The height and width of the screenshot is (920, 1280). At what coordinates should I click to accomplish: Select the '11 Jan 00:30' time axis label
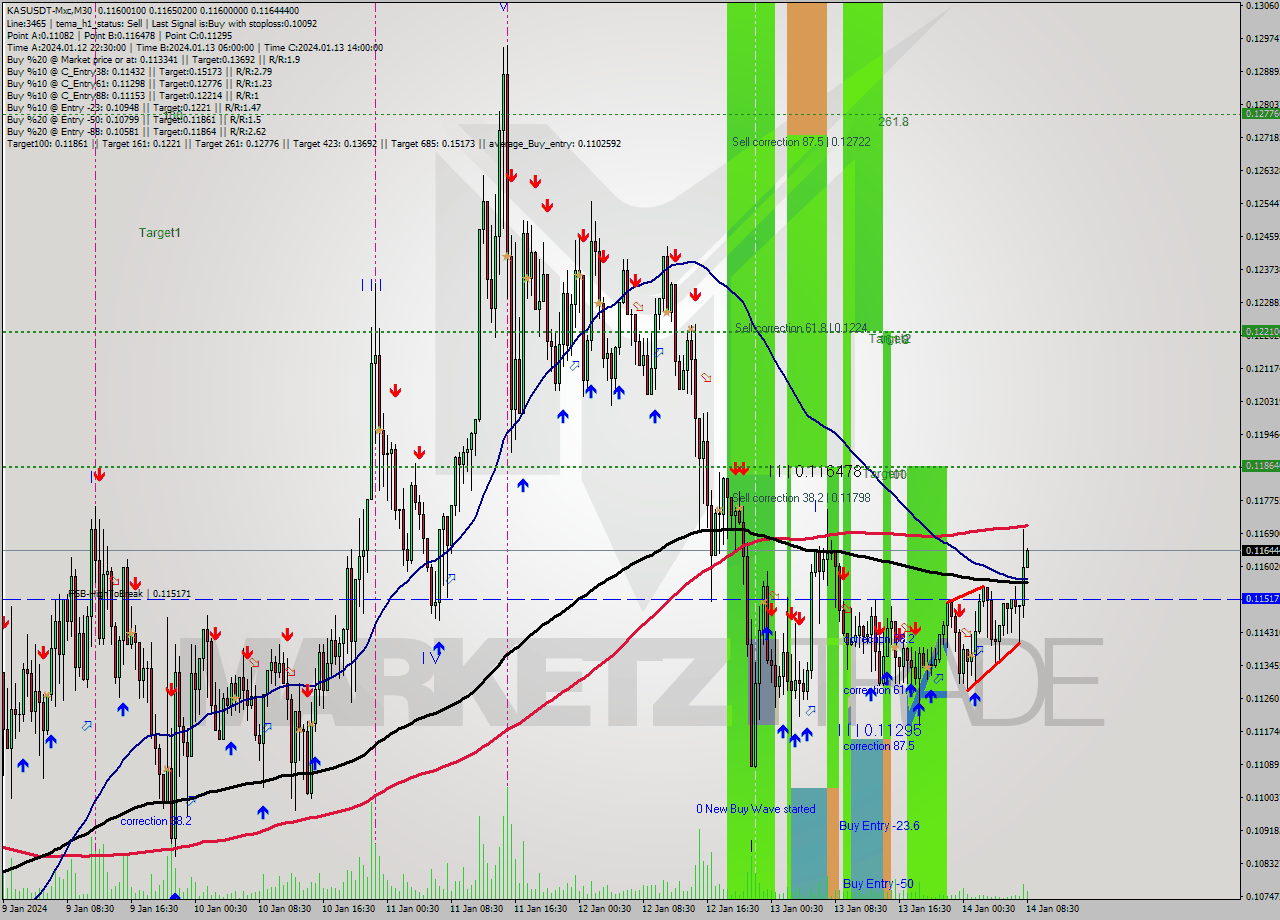coord(412,909)
